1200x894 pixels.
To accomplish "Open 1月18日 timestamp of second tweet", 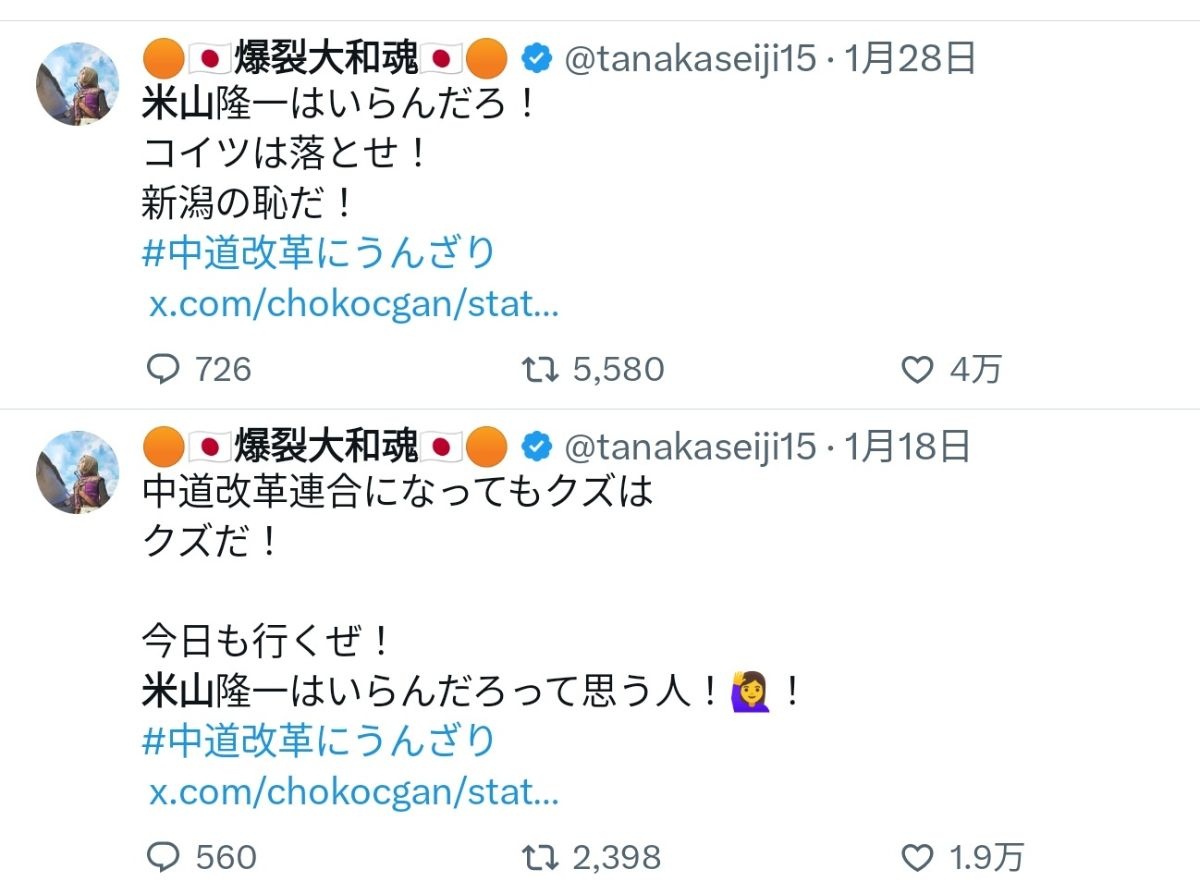I will [x=908, y=447].
